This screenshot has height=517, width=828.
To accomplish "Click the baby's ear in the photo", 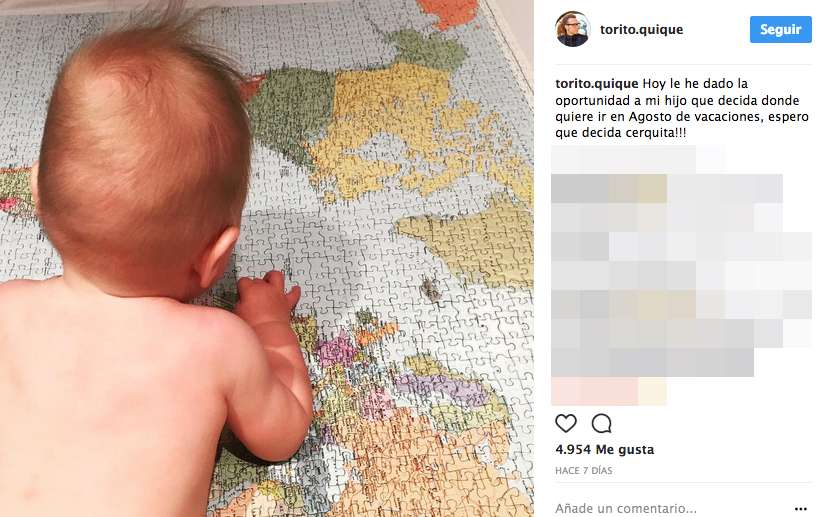I will coord(218,257).
